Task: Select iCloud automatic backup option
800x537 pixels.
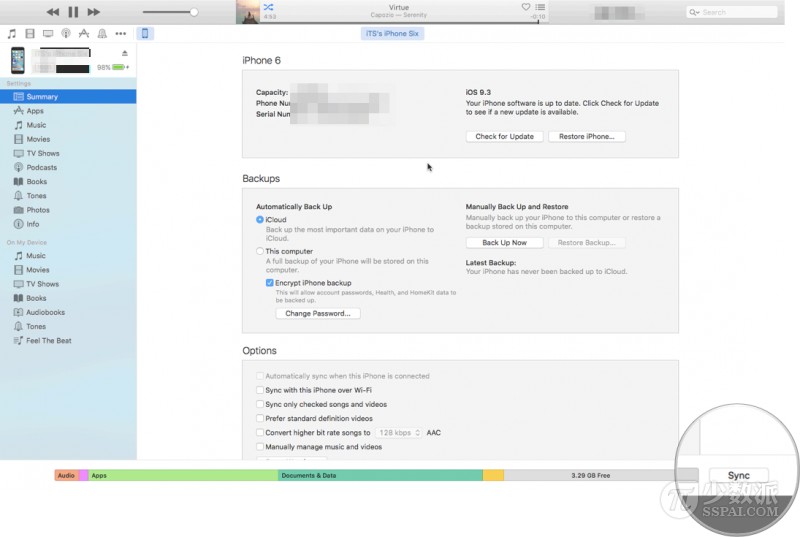Action: [260, 220]
